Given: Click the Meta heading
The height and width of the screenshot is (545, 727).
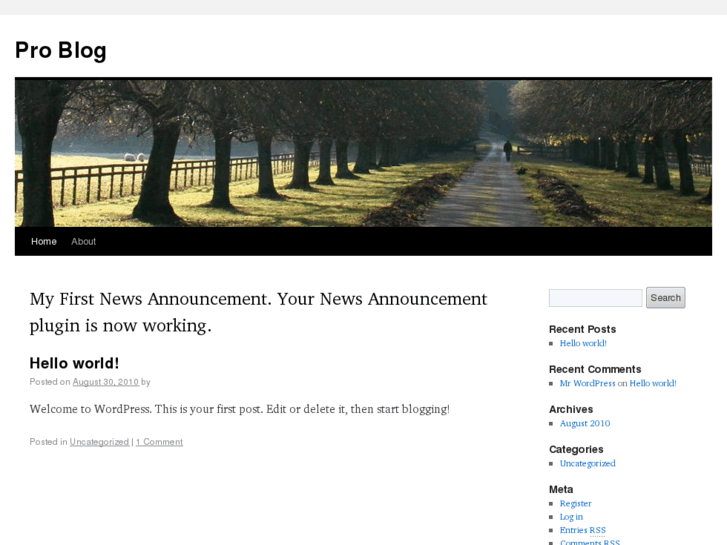Looking at the screenshot, I should tap(561, 489).
